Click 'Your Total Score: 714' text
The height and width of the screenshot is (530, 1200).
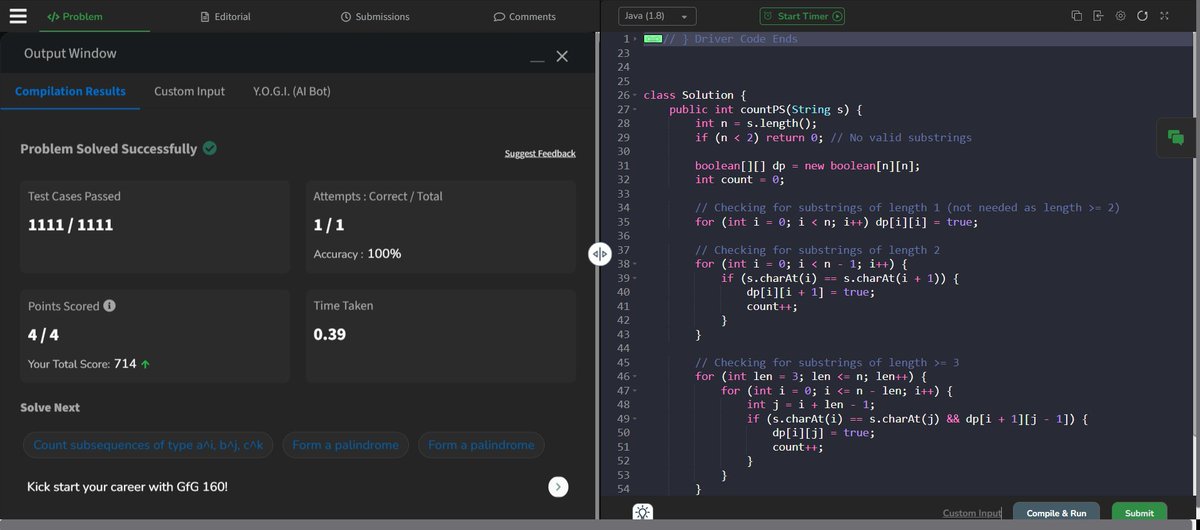(x=89, y=364)
